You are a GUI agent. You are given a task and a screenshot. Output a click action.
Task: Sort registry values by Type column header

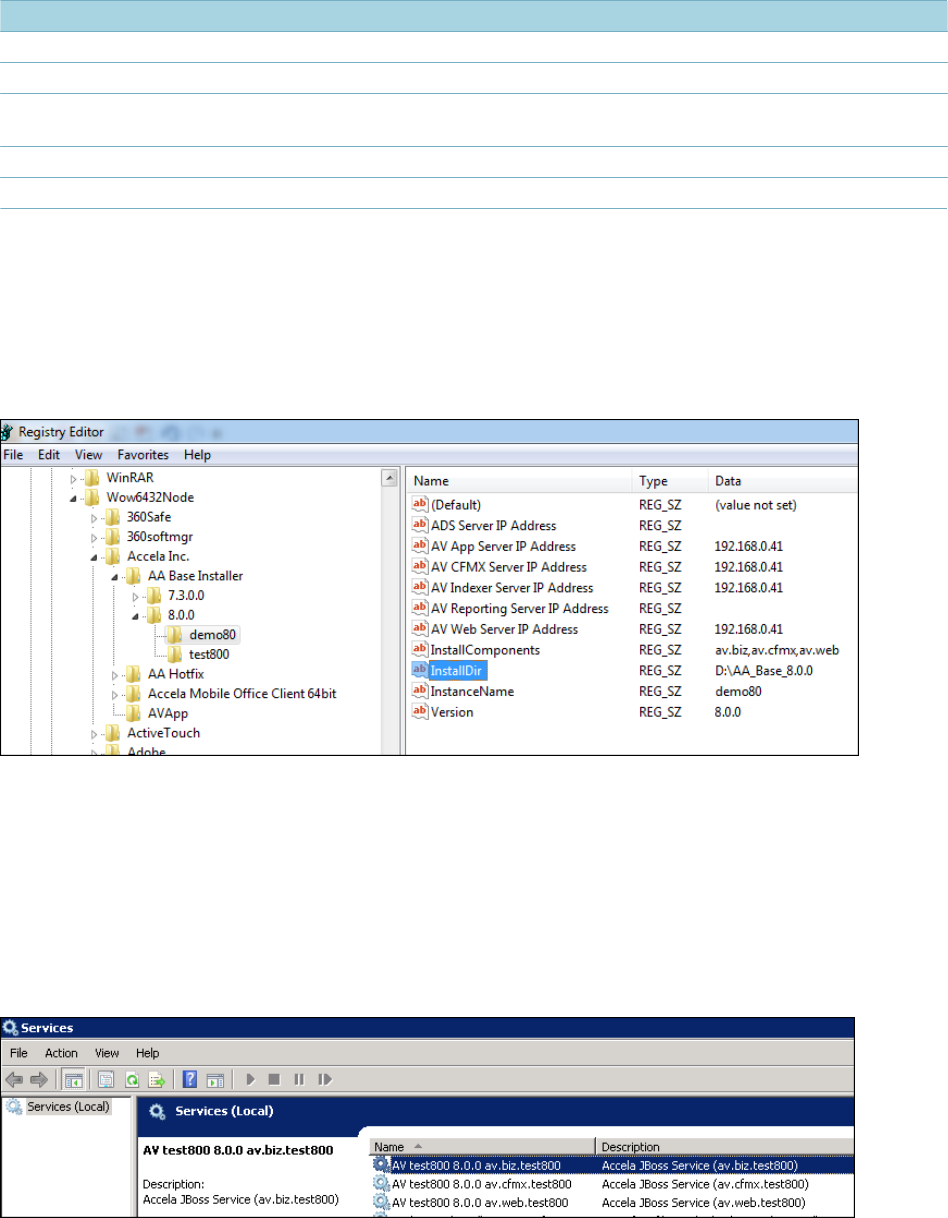pos(669,481)
